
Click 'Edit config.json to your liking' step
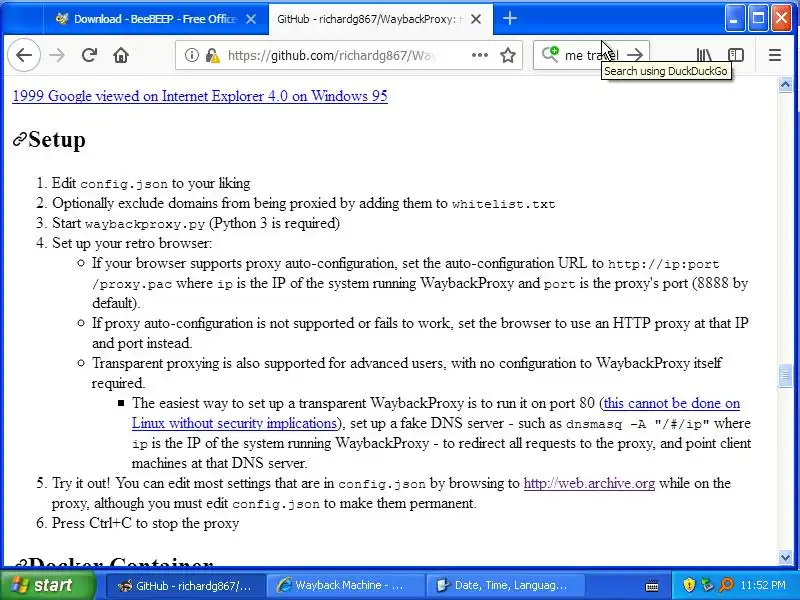(x=151, y=183)
